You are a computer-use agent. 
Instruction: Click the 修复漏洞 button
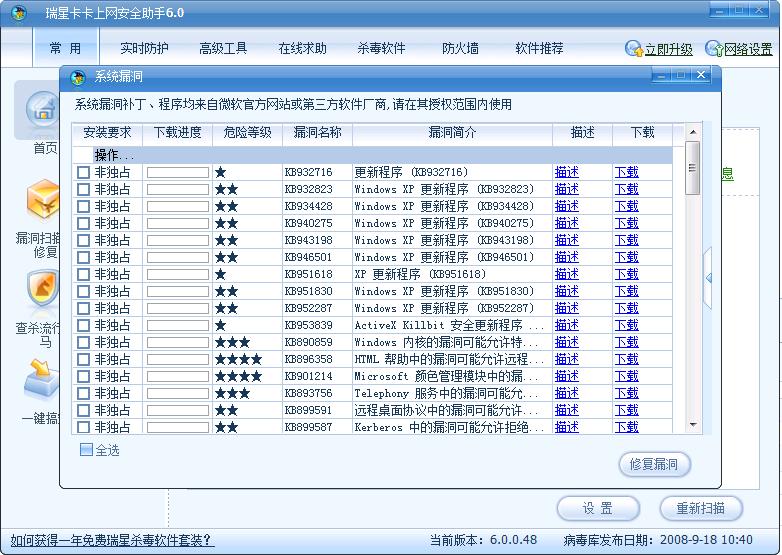tap(654, 464)
